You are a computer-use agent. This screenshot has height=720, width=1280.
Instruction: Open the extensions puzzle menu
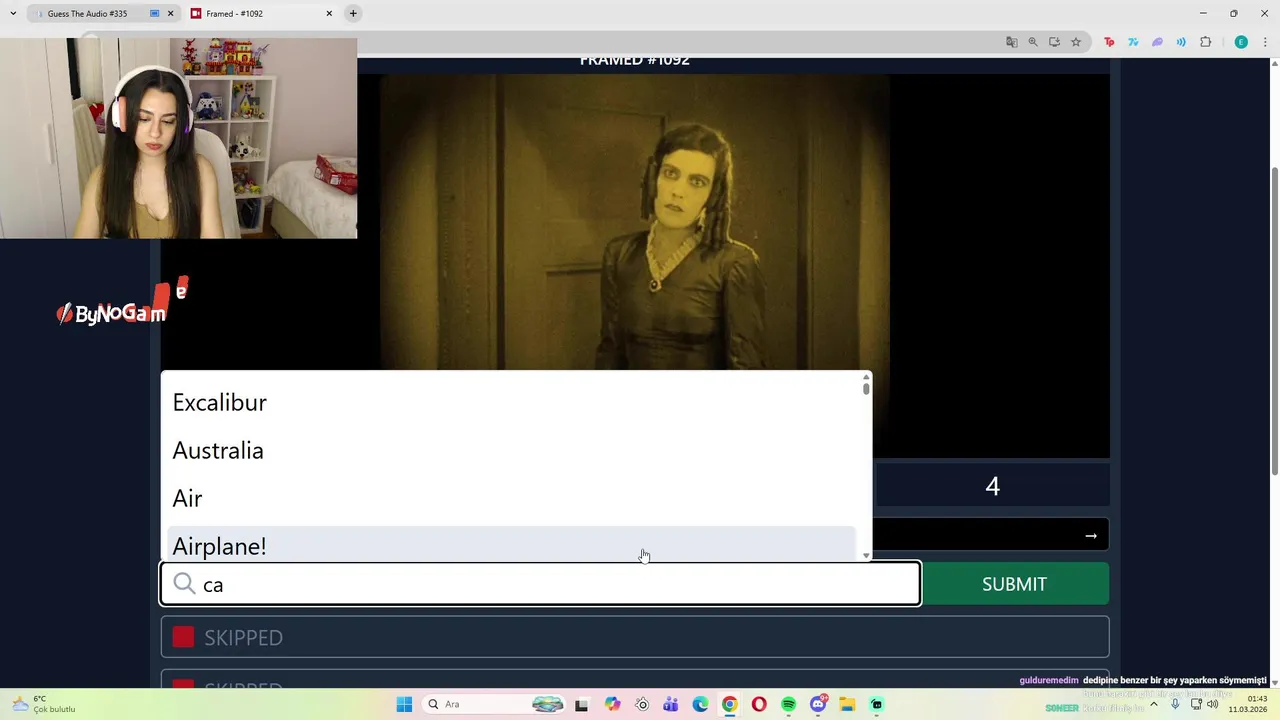[x=1205, y=42]
